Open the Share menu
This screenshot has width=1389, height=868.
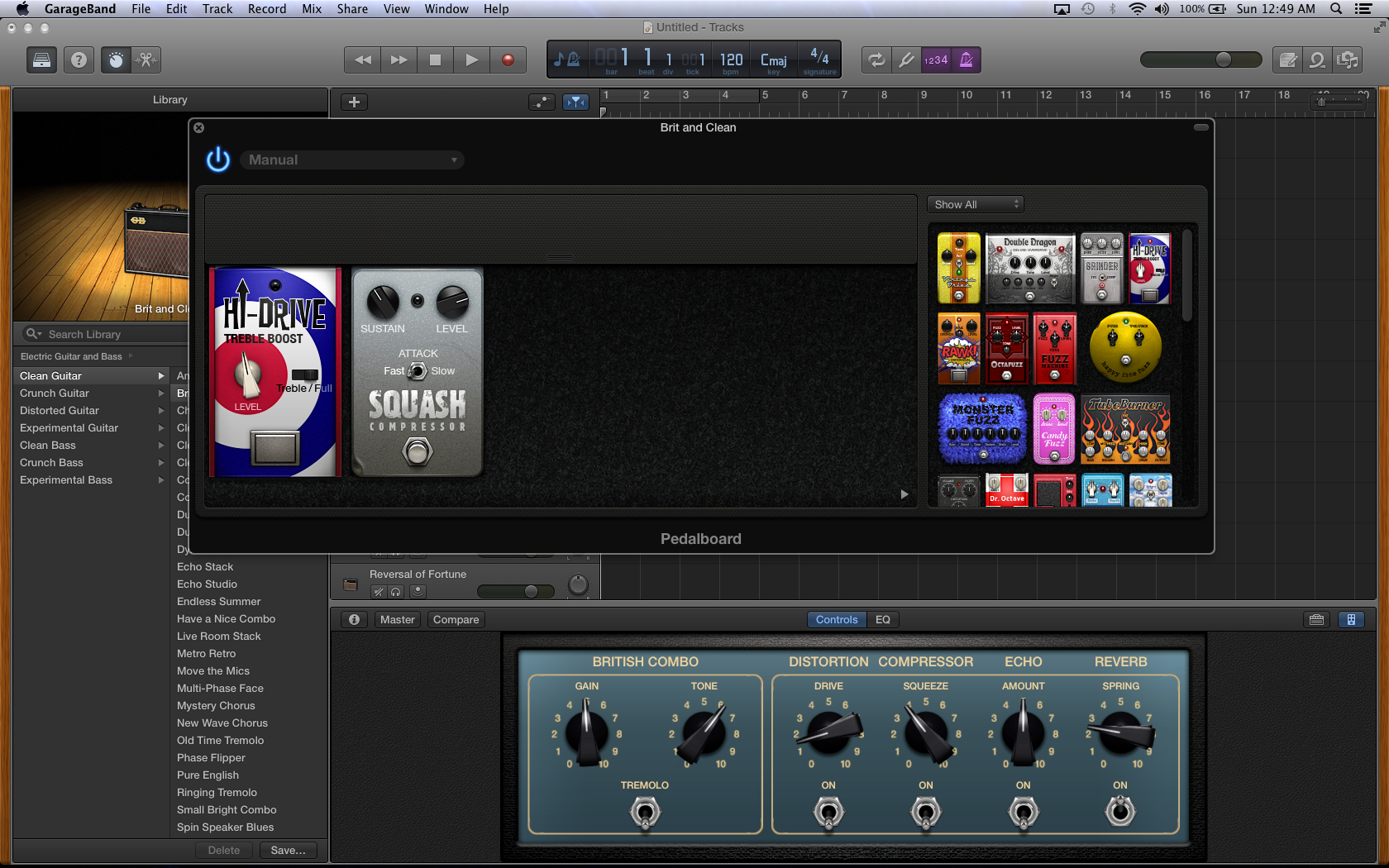coord(352,8)
